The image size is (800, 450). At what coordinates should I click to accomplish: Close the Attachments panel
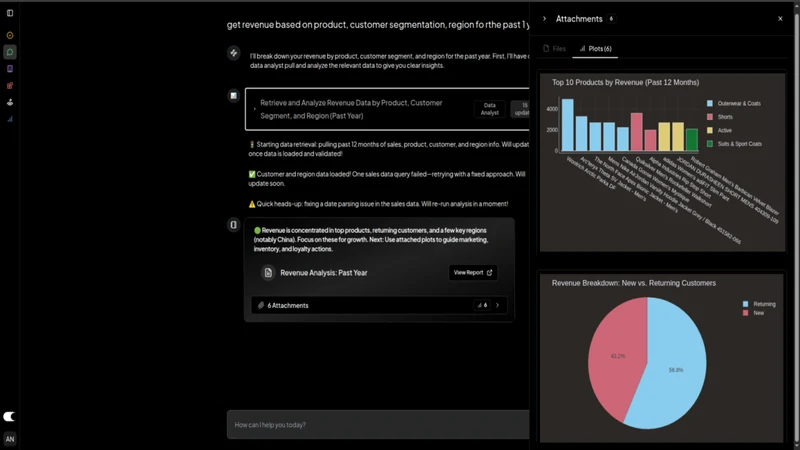pos(780,19)
